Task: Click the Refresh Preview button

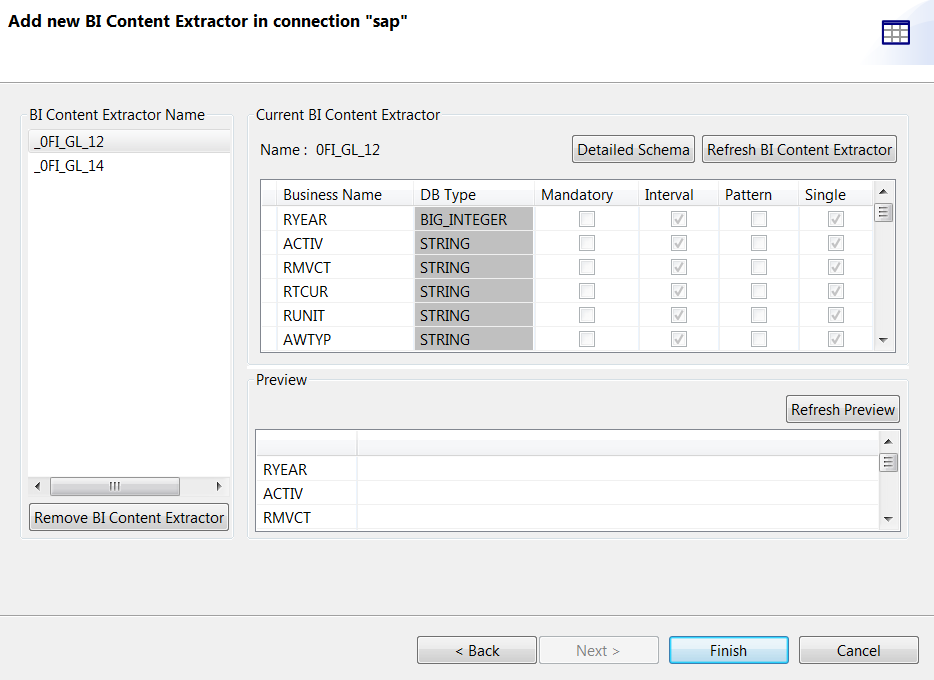Action: point(842,408)
